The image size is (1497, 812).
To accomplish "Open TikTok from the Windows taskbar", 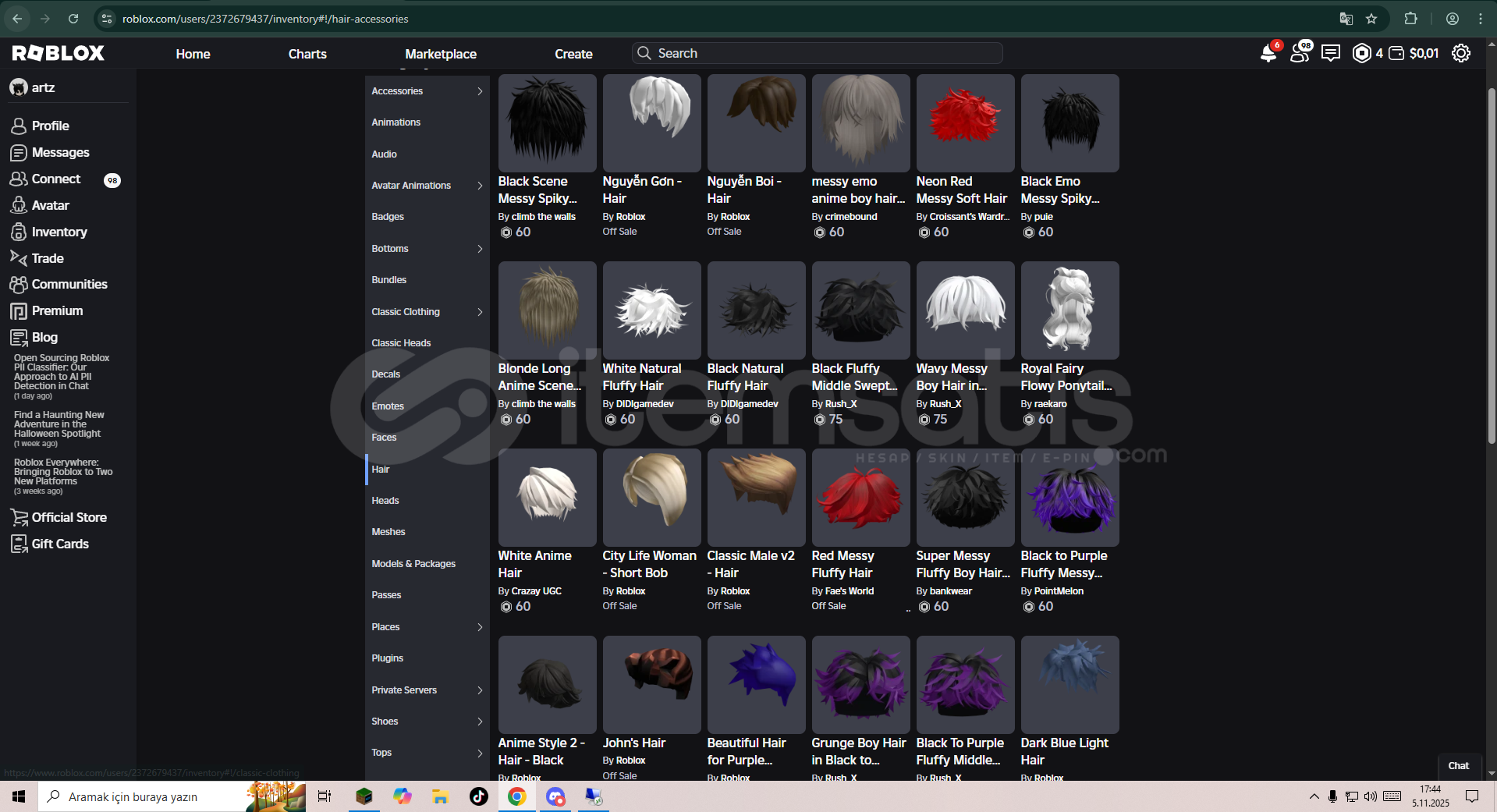I will [478, 796].
